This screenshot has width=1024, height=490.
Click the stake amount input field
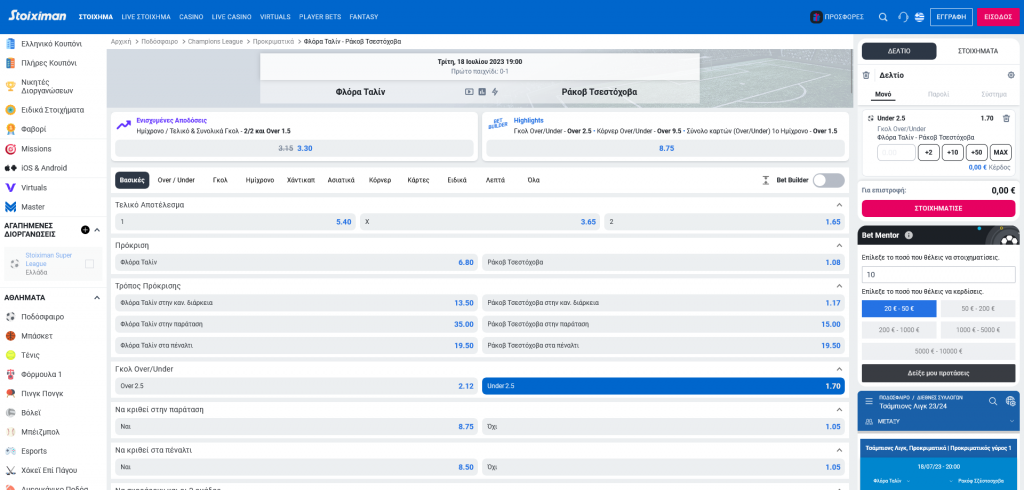point(896,153)
